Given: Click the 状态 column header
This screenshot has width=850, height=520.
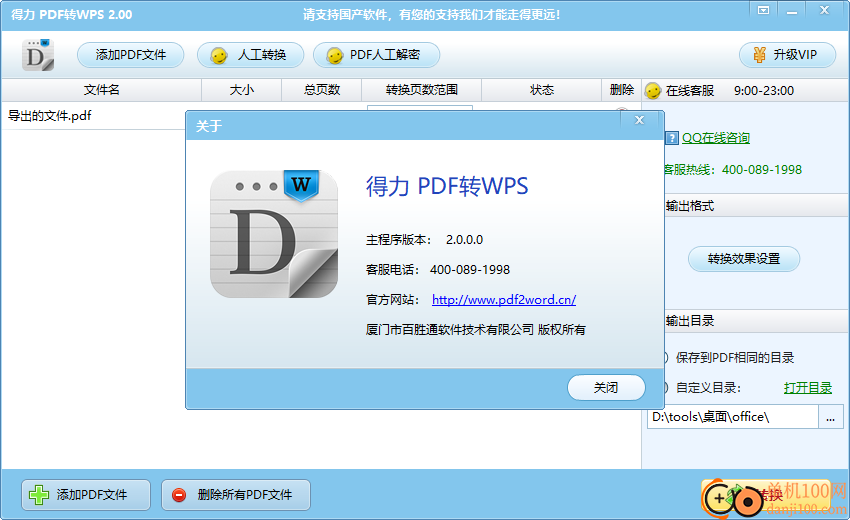Looking at the screenshot, I should 542,90.
